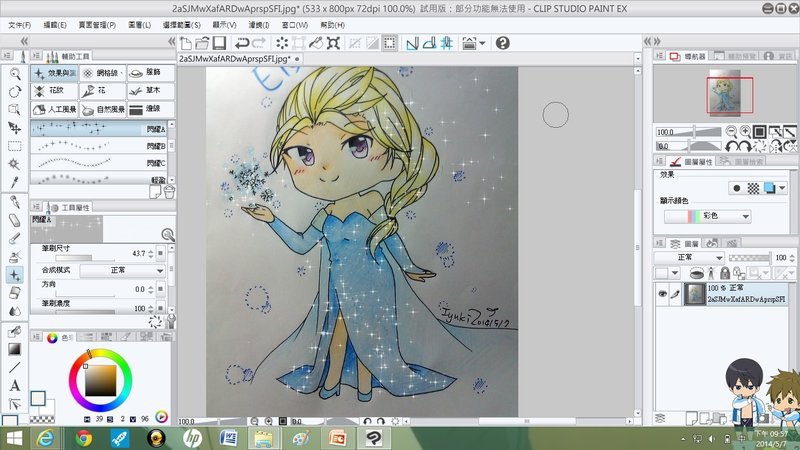Click the navigator preview thumbnail
800x450 pixels.
pos(724,92)
